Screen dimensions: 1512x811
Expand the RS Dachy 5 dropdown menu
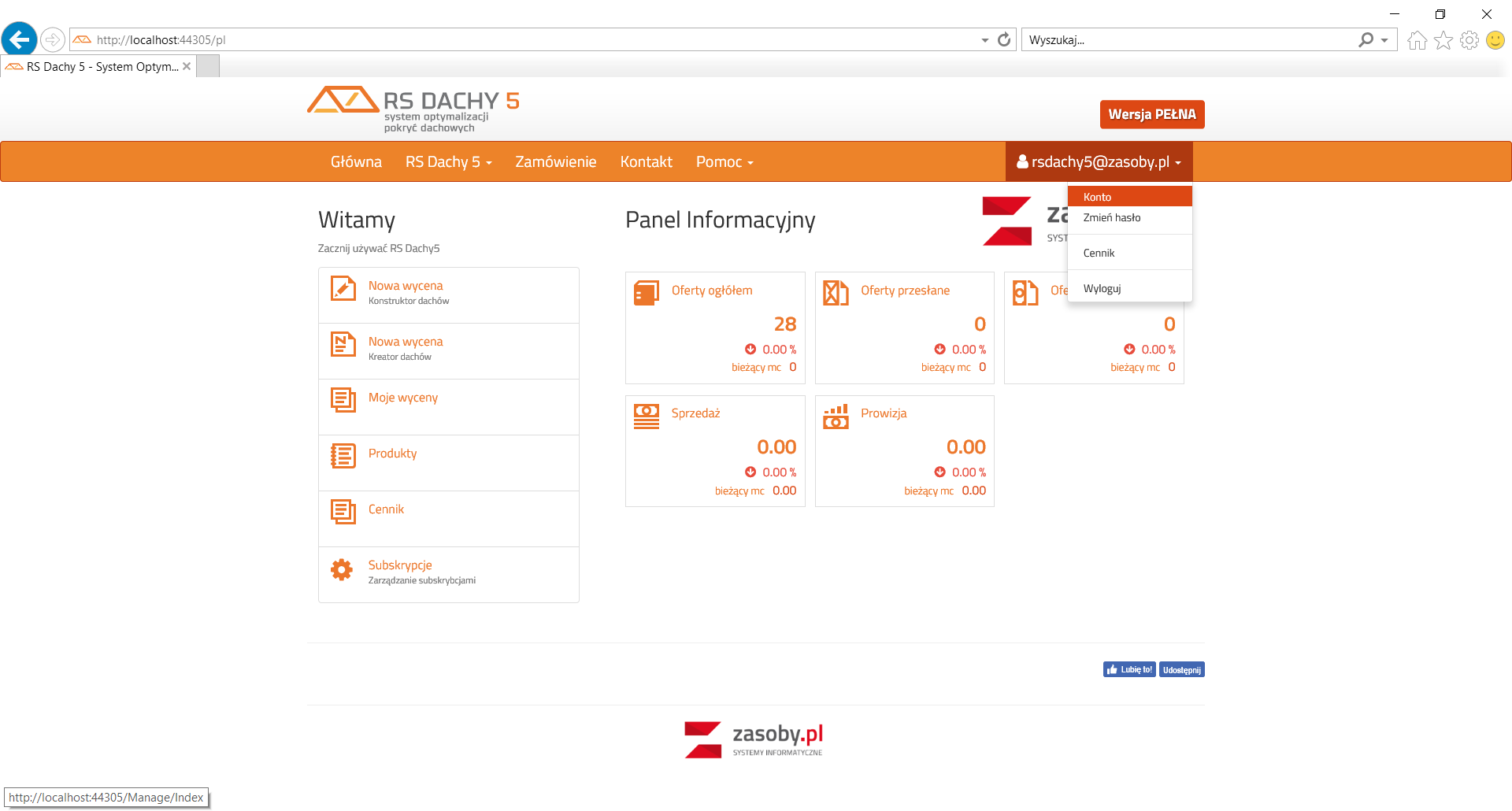(x=448, y=162)
